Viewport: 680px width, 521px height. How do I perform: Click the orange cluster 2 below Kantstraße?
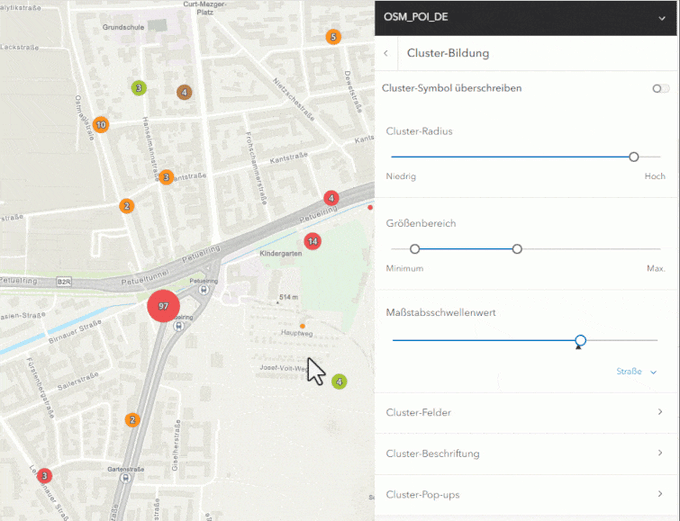click(127, 206)
